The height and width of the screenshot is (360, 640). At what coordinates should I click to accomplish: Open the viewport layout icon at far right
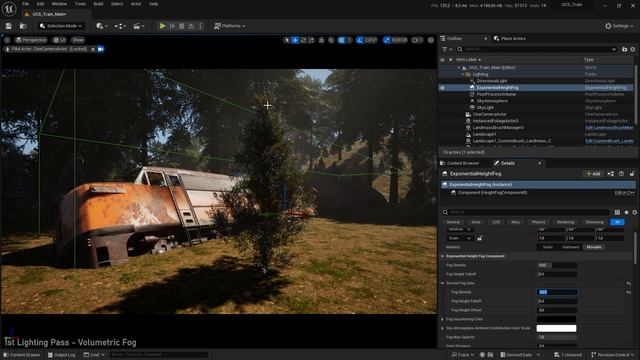(x=431, y=40)
